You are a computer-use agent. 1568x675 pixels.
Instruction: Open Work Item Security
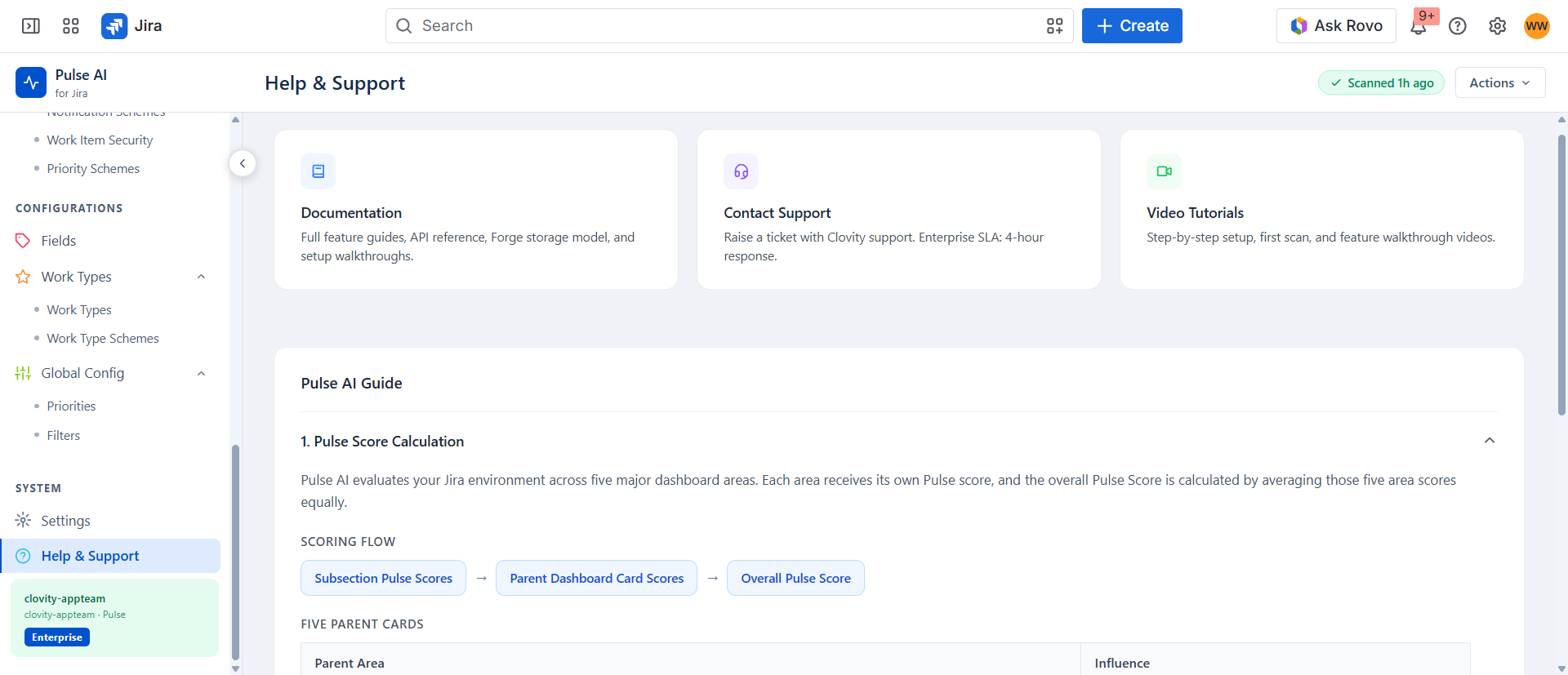point(100,140)
